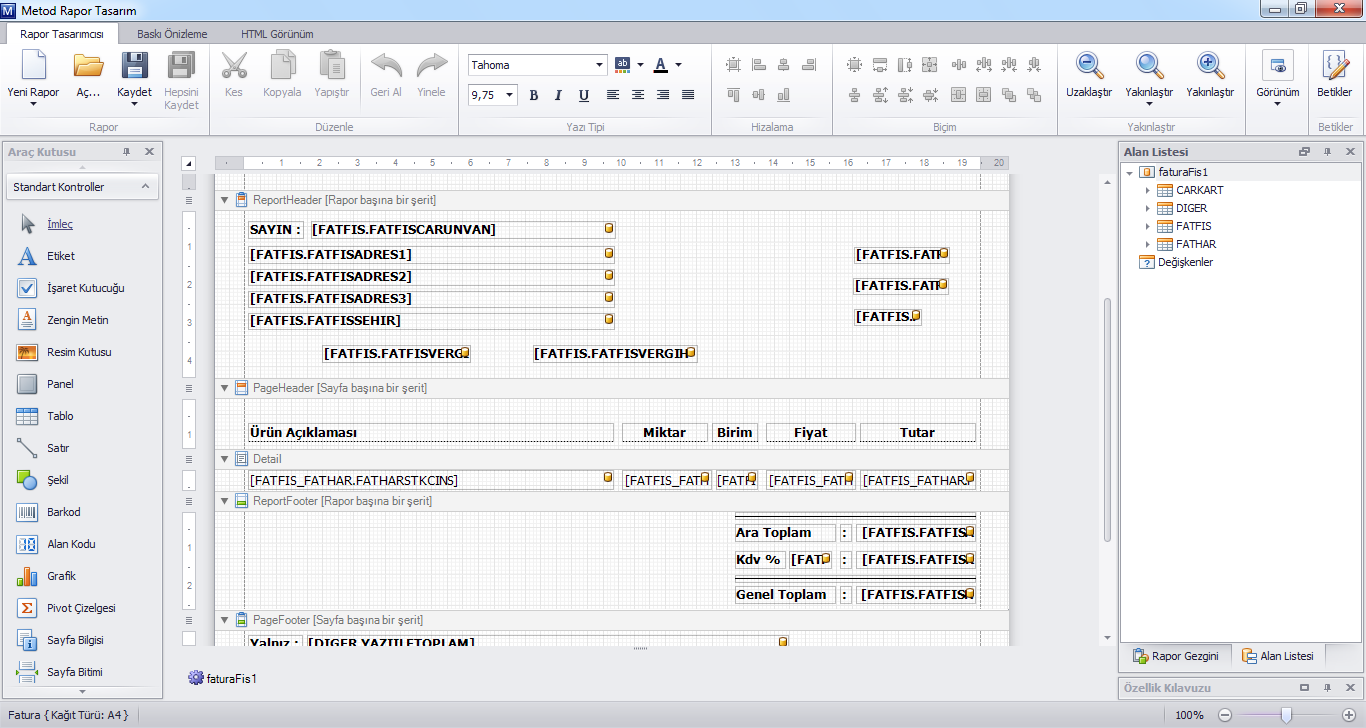The width and height of the screenshot is (1366, 728).
Task: Open the HTML Görünüm tab
Action: pyautogui.click(x=277, y=34)
